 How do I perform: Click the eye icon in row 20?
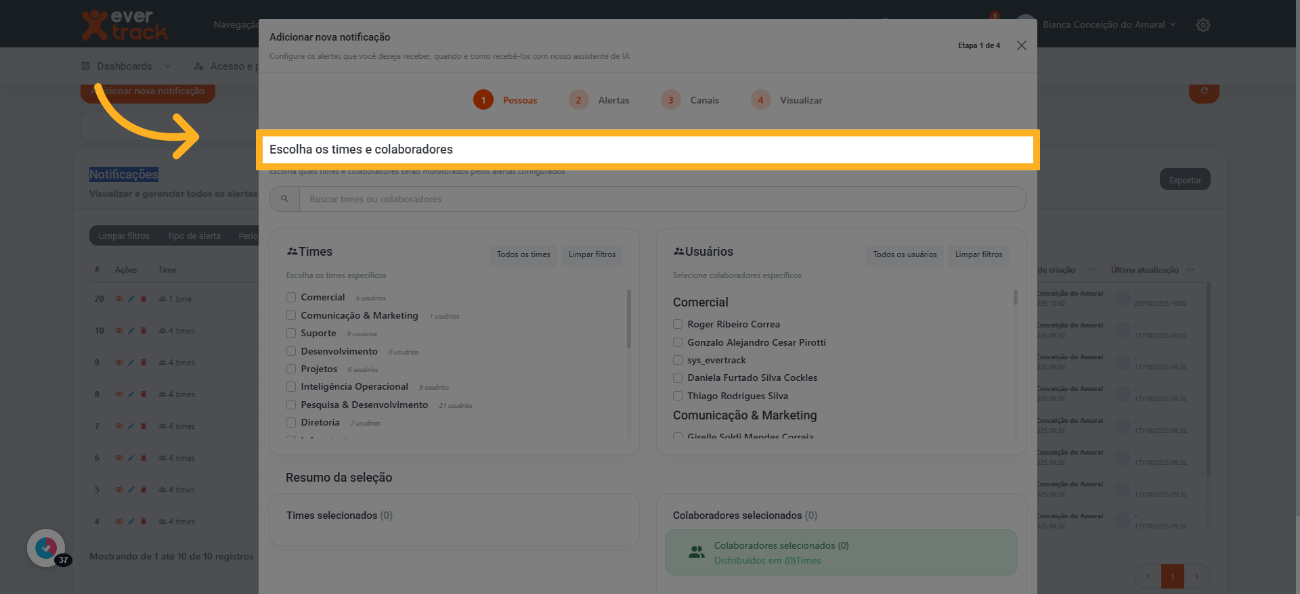coord(119,299)
